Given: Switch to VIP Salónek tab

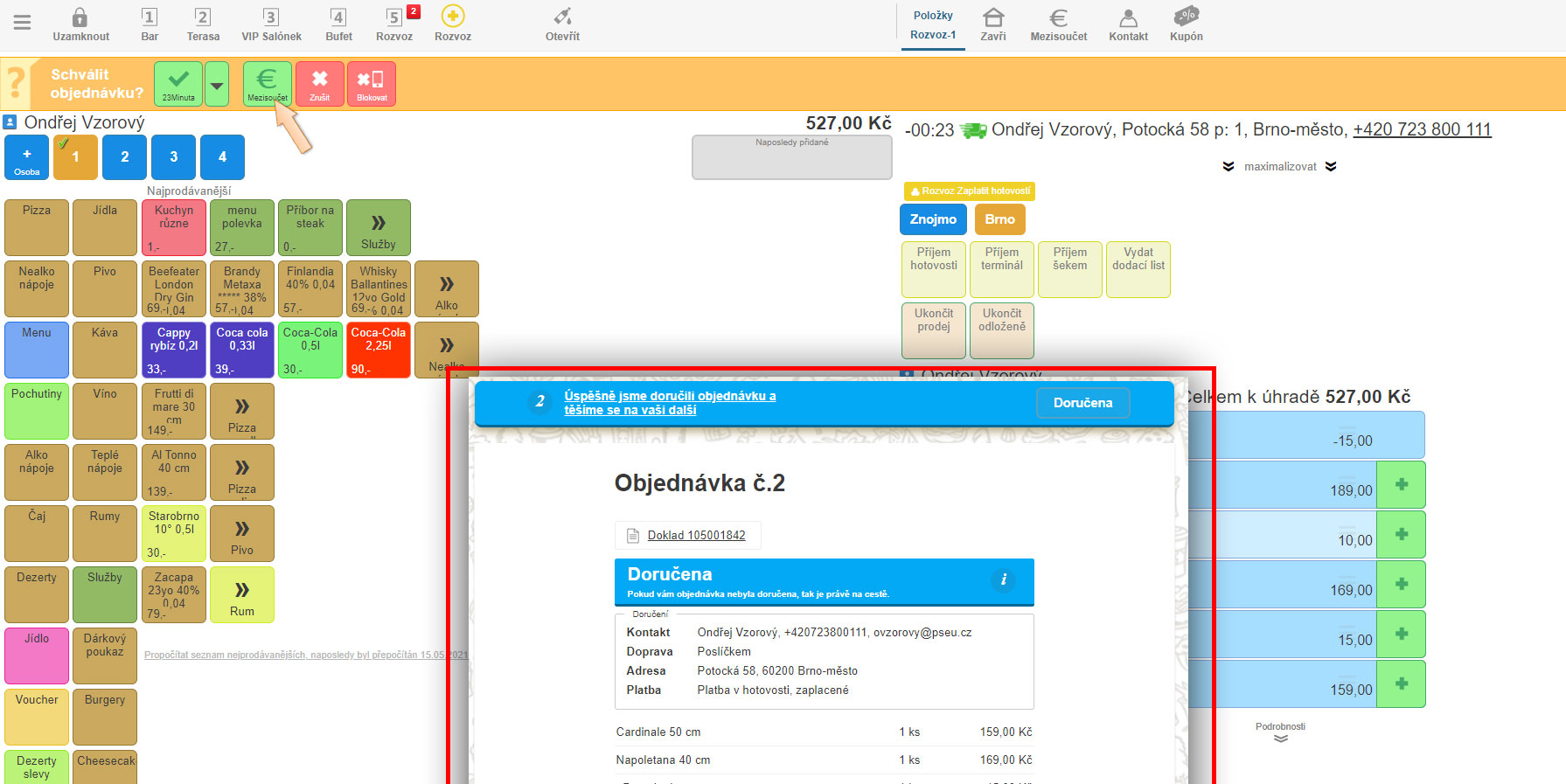Looking at the screenshot, I should click(271, 24).
